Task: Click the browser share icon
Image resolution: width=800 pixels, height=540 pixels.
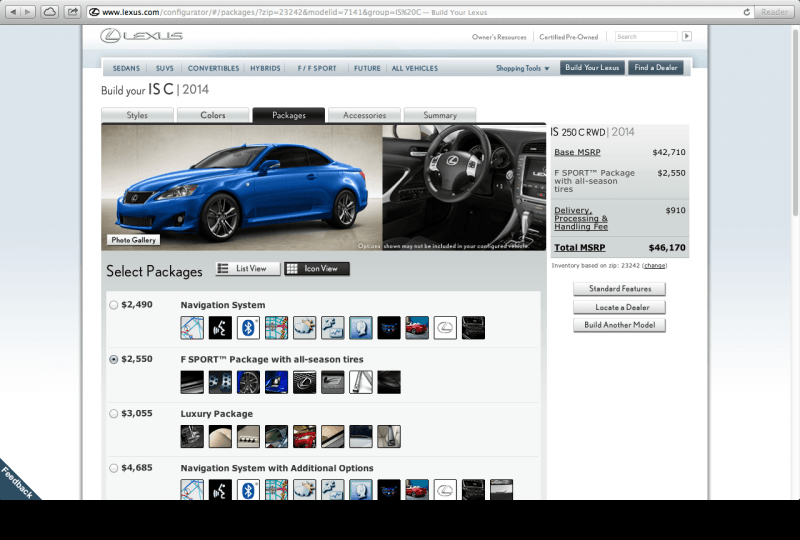Action: tap(73, 11)
